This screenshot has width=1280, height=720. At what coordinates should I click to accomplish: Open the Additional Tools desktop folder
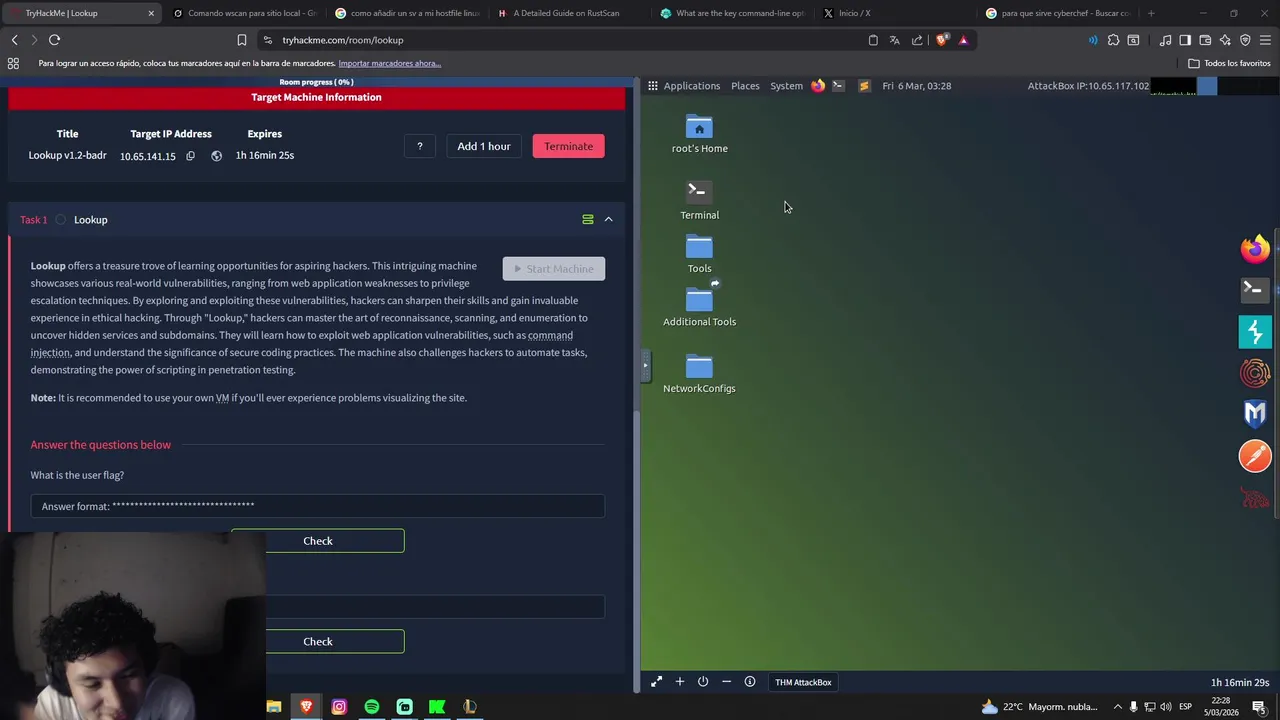click(x=699, y=306)
